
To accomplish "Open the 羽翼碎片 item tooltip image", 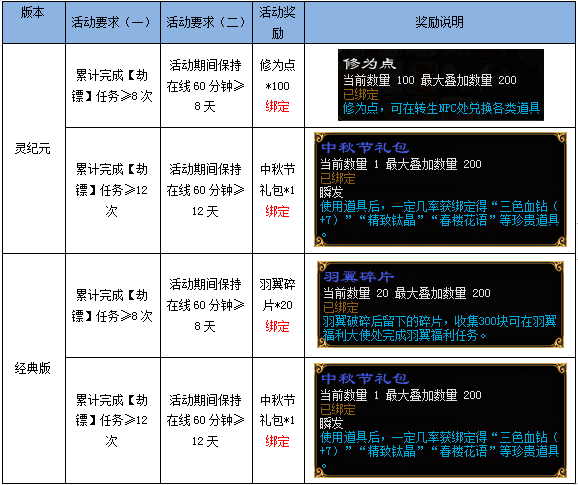I will [x=441, y=304].
